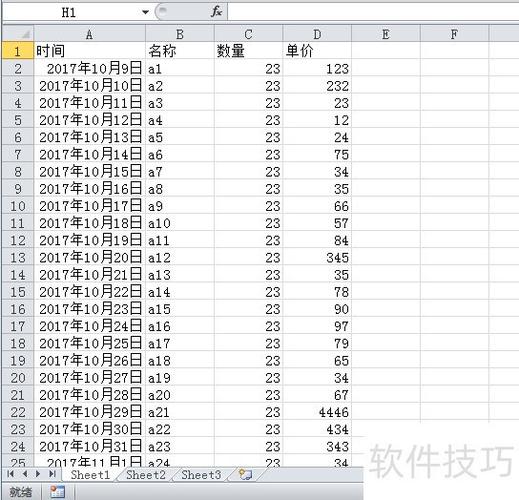Click the price cell 434
Viewport: 519px width, 500px height.
317,429
